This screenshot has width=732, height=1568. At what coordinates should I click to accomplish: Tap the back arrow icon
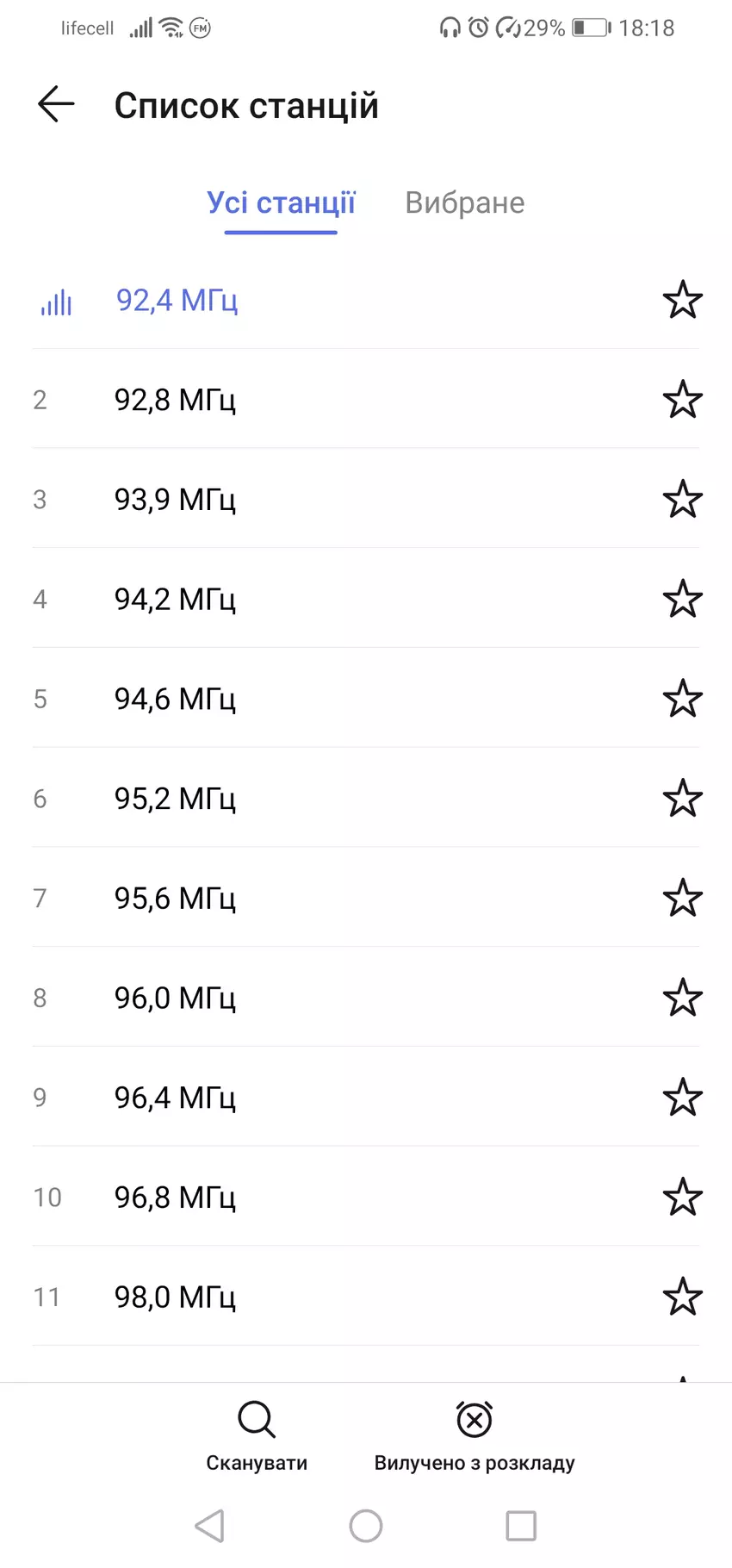(x=57, y=105)
